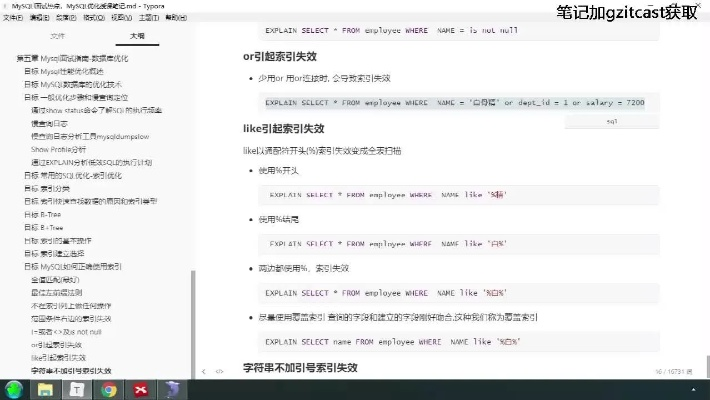The width and height of the screenshot is (710, 400).
Task: Open the Windows Start button
Action: (x=14, y=390)
